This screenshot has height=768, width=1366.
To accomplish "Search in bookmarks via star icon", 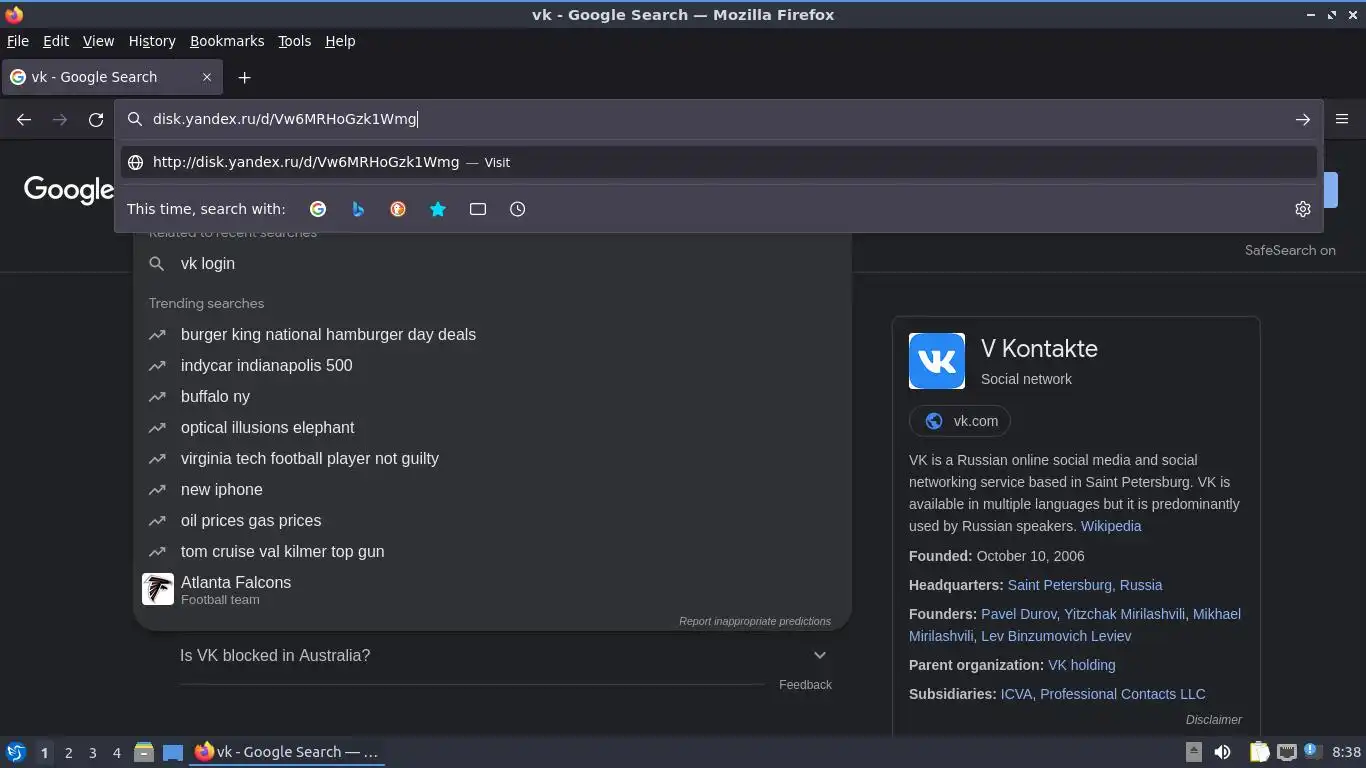I will coord(438,209).
